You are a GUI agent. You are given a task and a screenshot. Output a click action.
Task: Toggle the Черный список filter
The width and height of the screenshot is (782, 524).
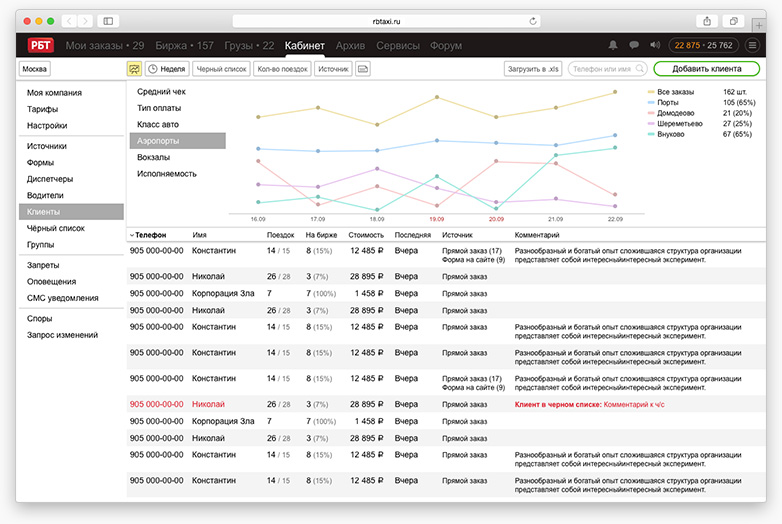[221, 69]
